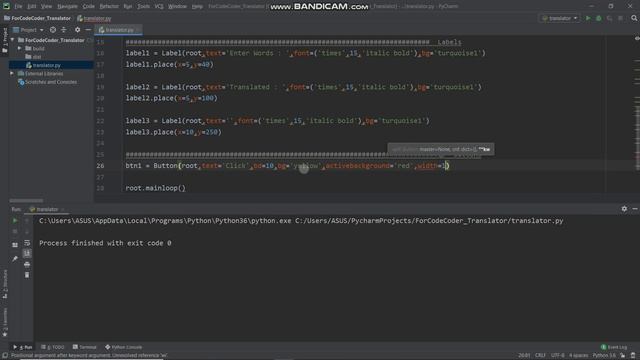Click the scroll down icon in Run panel
Screen dimensions: 640x360
coord(27,231)
